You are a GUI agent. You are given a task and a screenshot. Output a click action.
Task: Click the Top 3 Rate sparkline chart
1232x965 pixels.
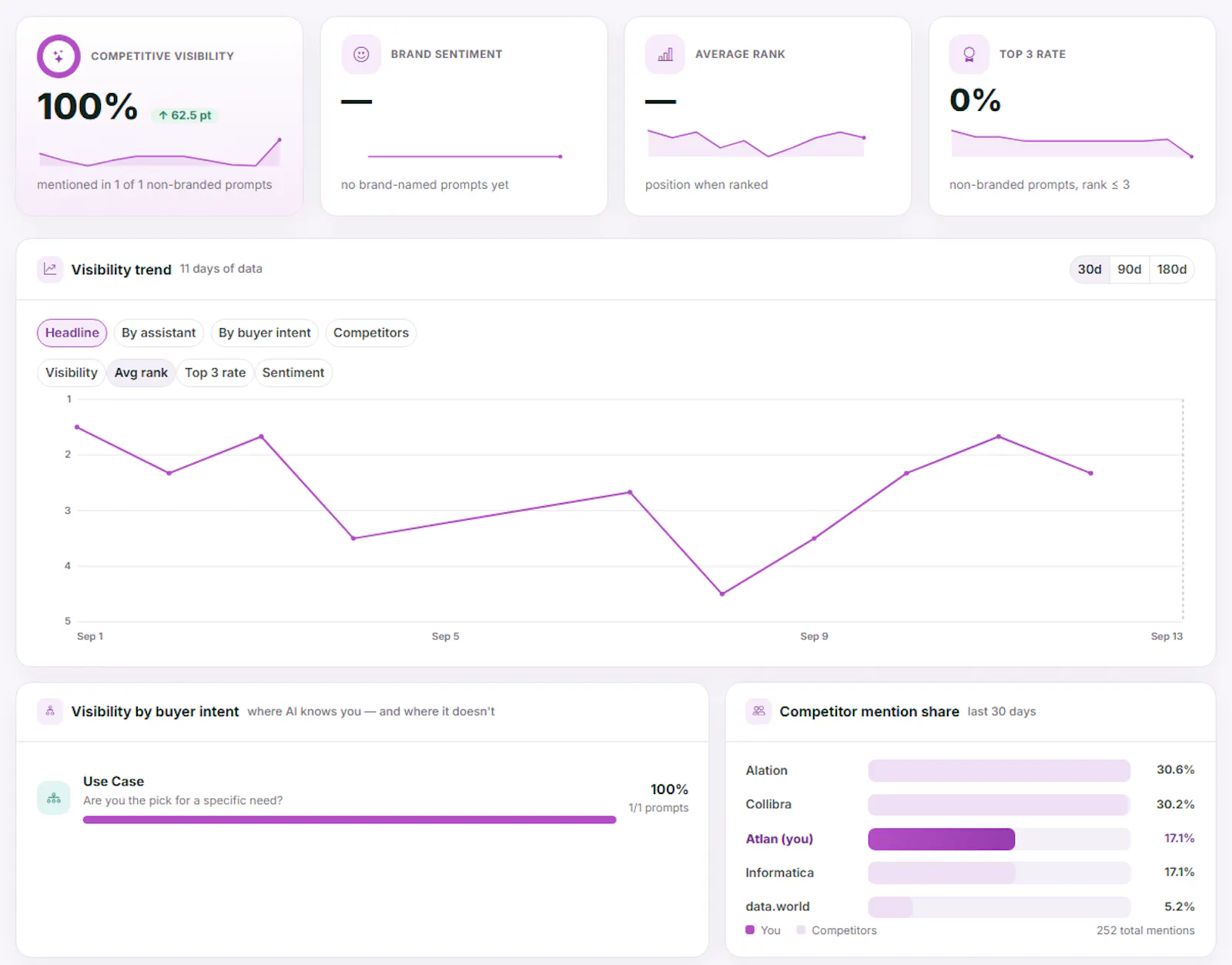(1072, 143)
